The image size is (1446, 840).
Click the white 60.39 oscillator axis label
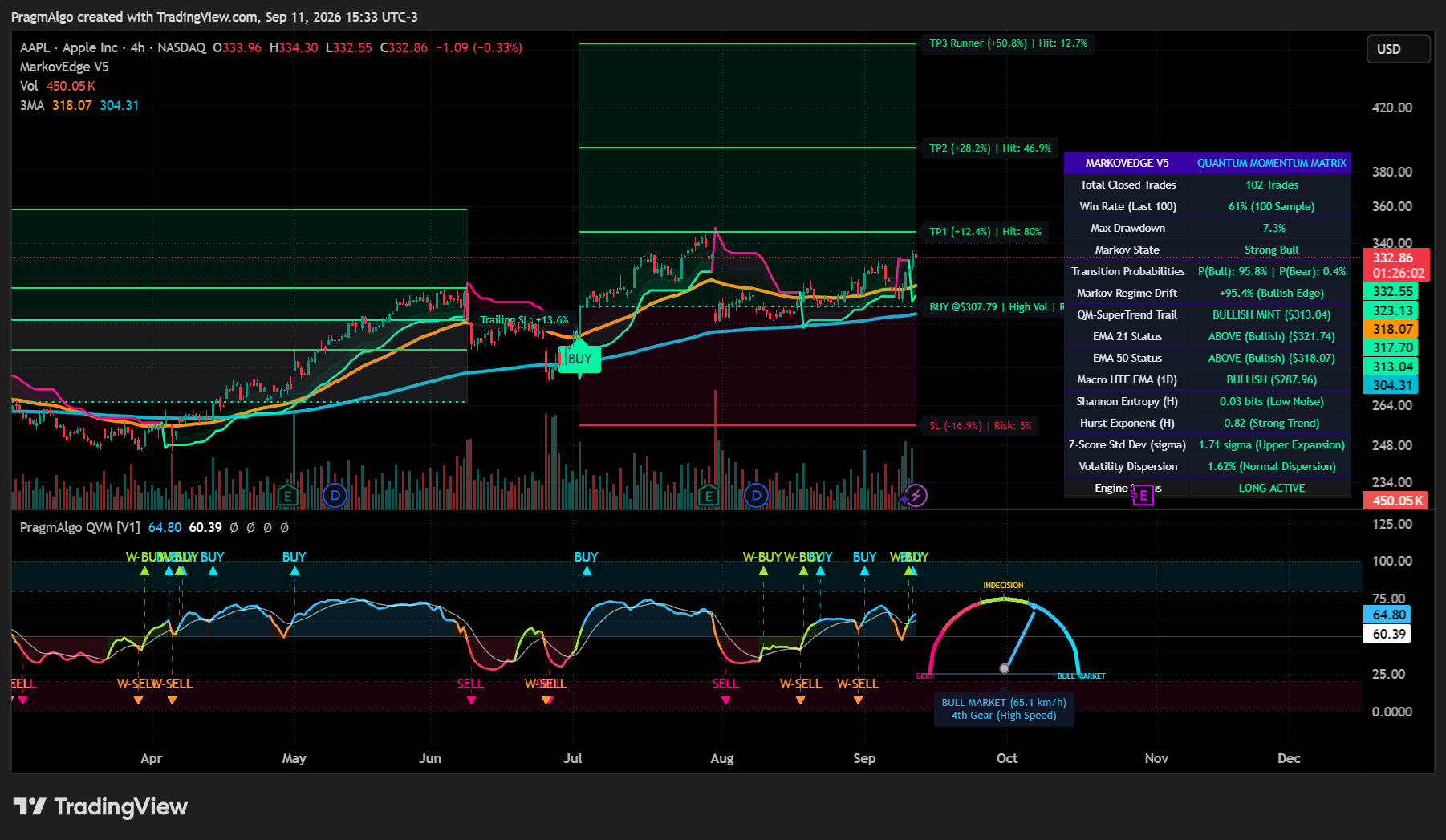coord(1388,634)
